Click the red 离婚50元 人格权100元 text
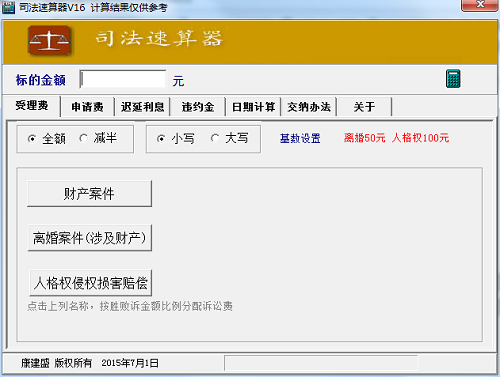 396,138
